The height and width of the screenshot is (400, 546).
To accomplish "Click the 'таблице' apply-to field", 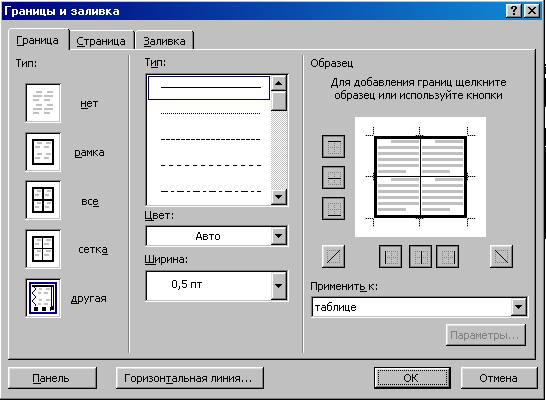I will pos(412,307).
